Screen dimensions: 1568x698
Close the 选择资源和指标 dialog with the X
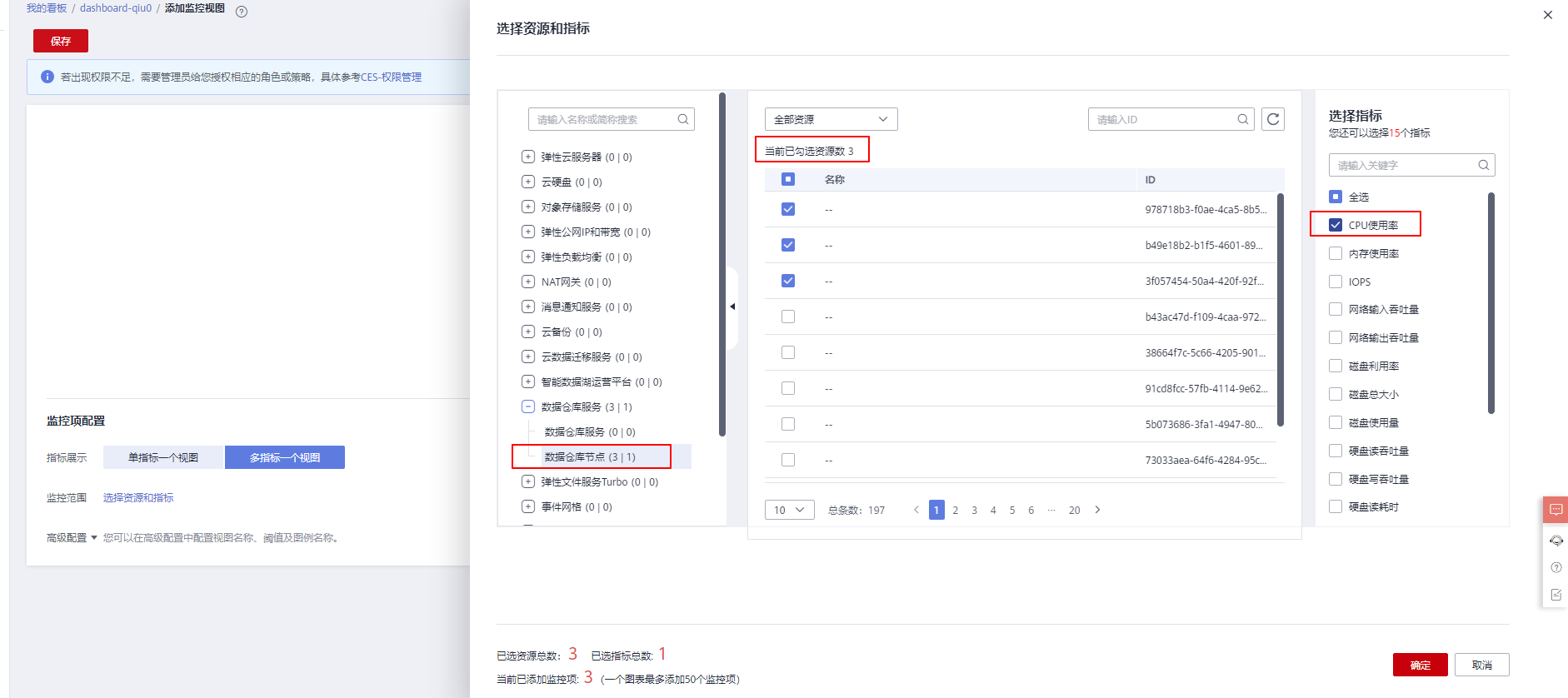pyautogui.click(x=1548, y=15)
